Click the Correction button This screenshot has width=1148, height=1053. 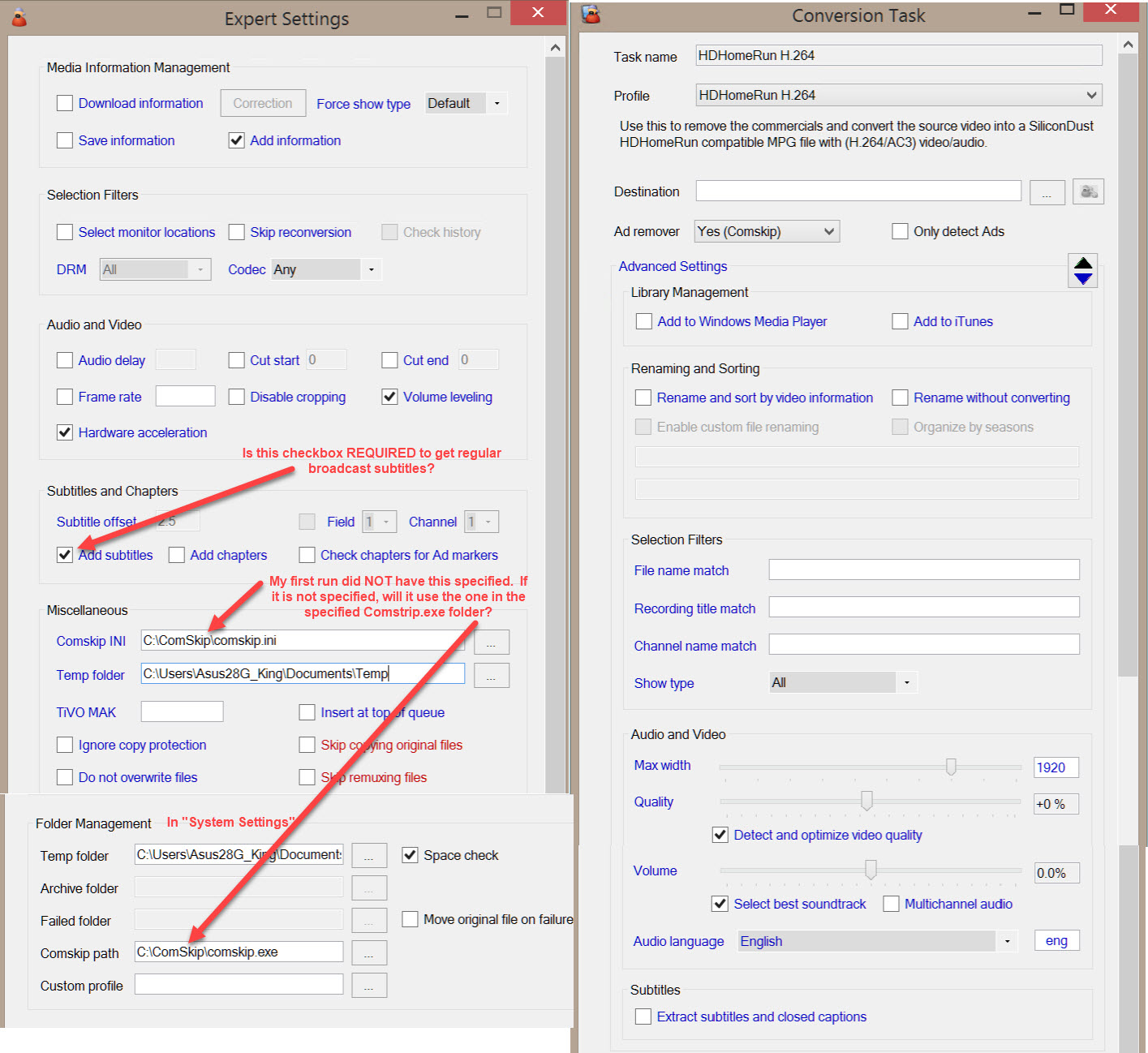click(x=263, y=104)
